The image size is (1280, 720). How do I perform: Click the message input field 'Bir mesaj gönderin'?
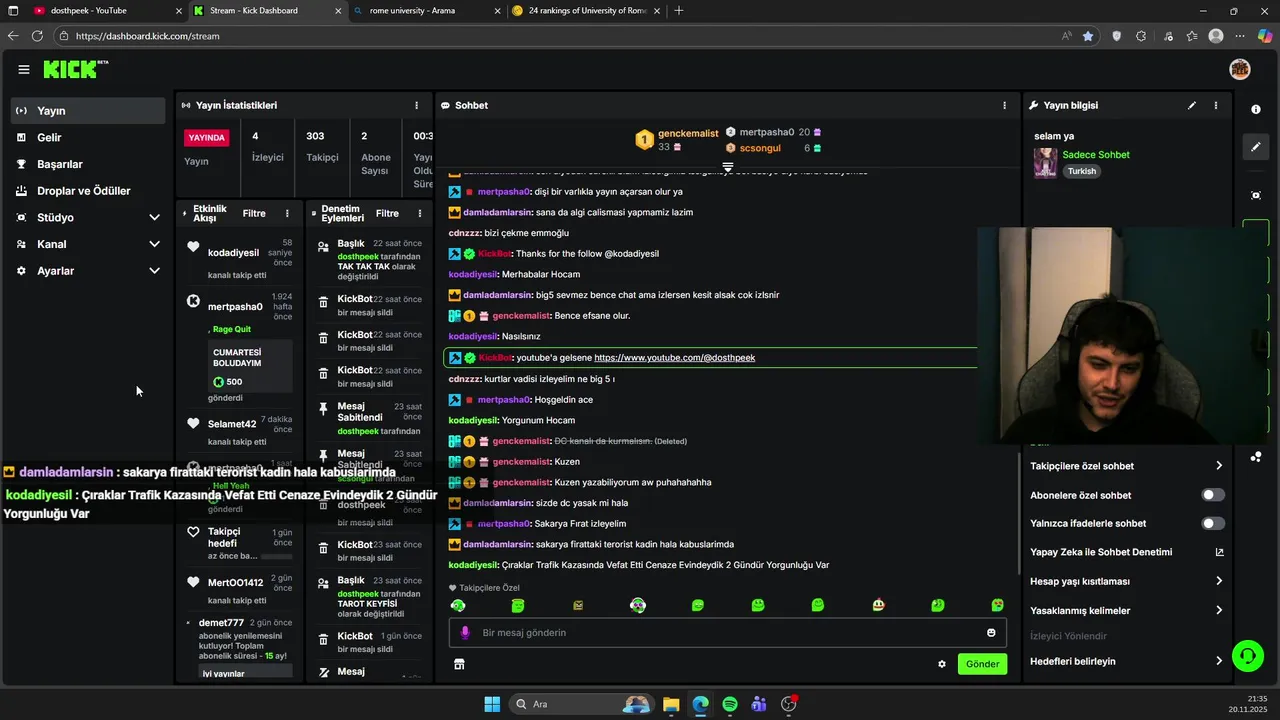727,632
